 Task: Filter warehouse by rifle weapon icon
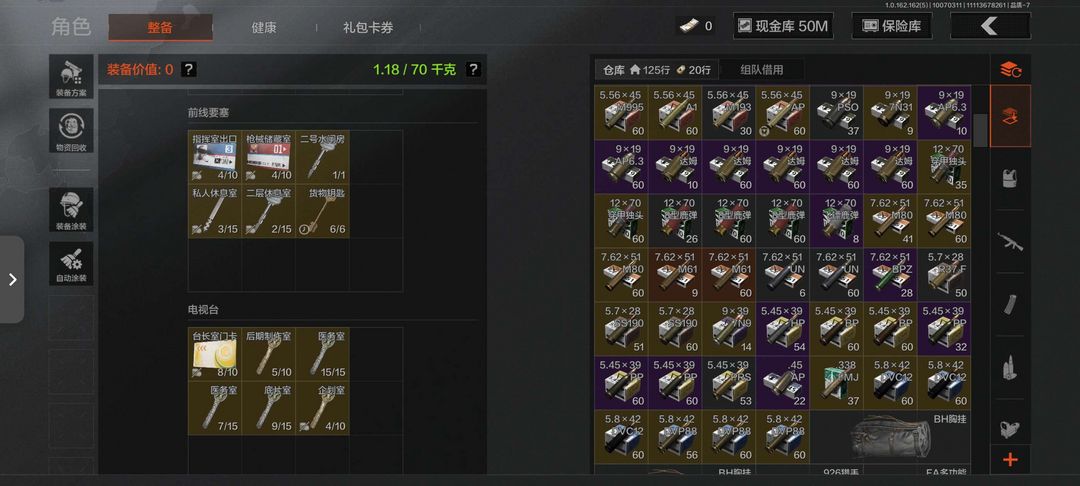pos(1010,242)
